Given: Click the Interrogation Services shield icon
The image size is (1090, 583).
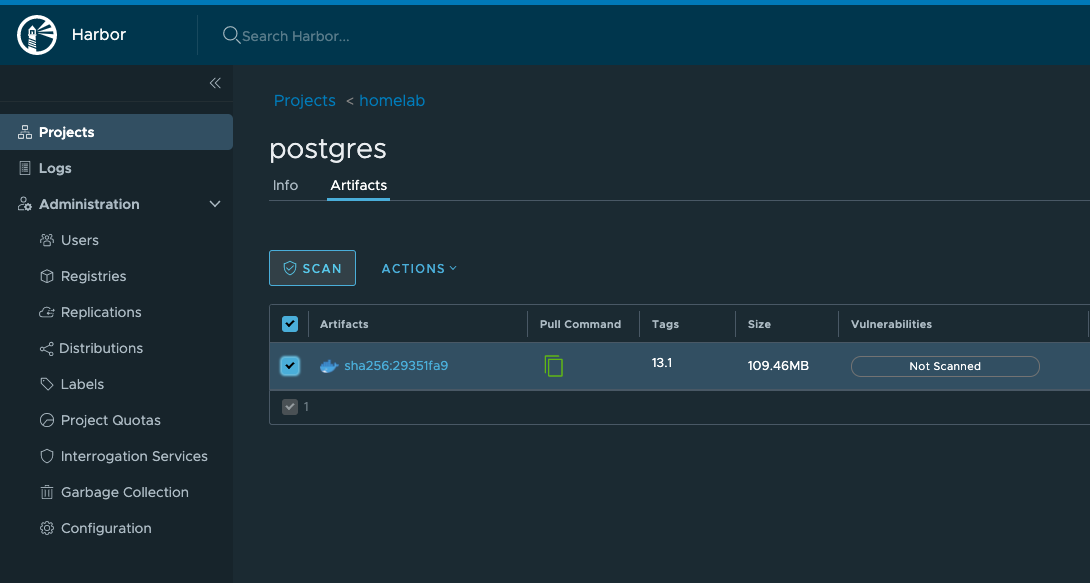Looking at the screenshot, I should pyautogui.click(x=47, y=457).
